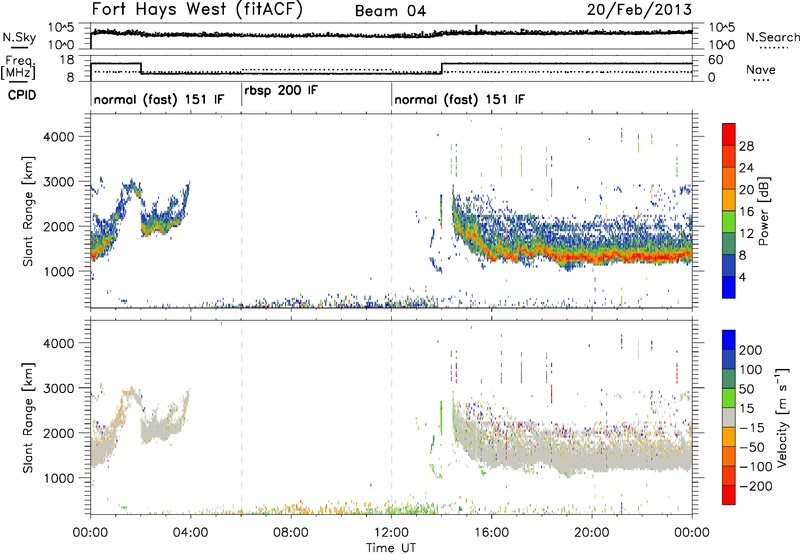Viewport: 800px width, 554px height.
Task: Select the "24" value on the power colorbar
Action: click(746, 168)
